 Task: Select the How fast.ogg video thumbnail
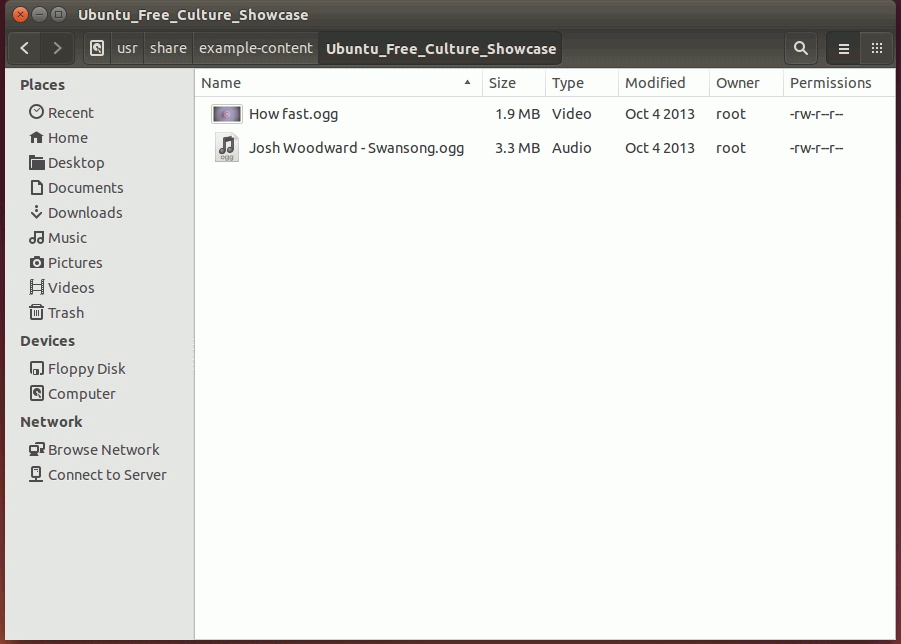point(226,114)
